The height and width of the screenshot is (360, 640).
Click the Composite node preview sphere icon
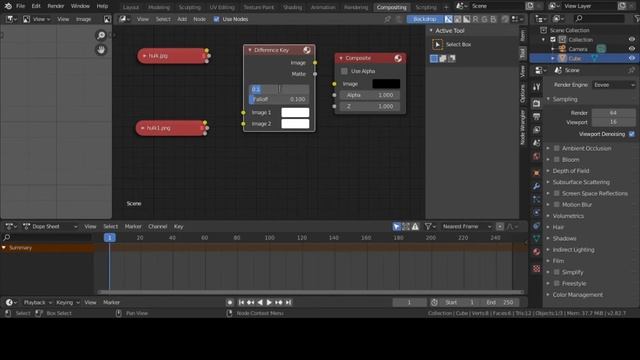coord(398,58)
